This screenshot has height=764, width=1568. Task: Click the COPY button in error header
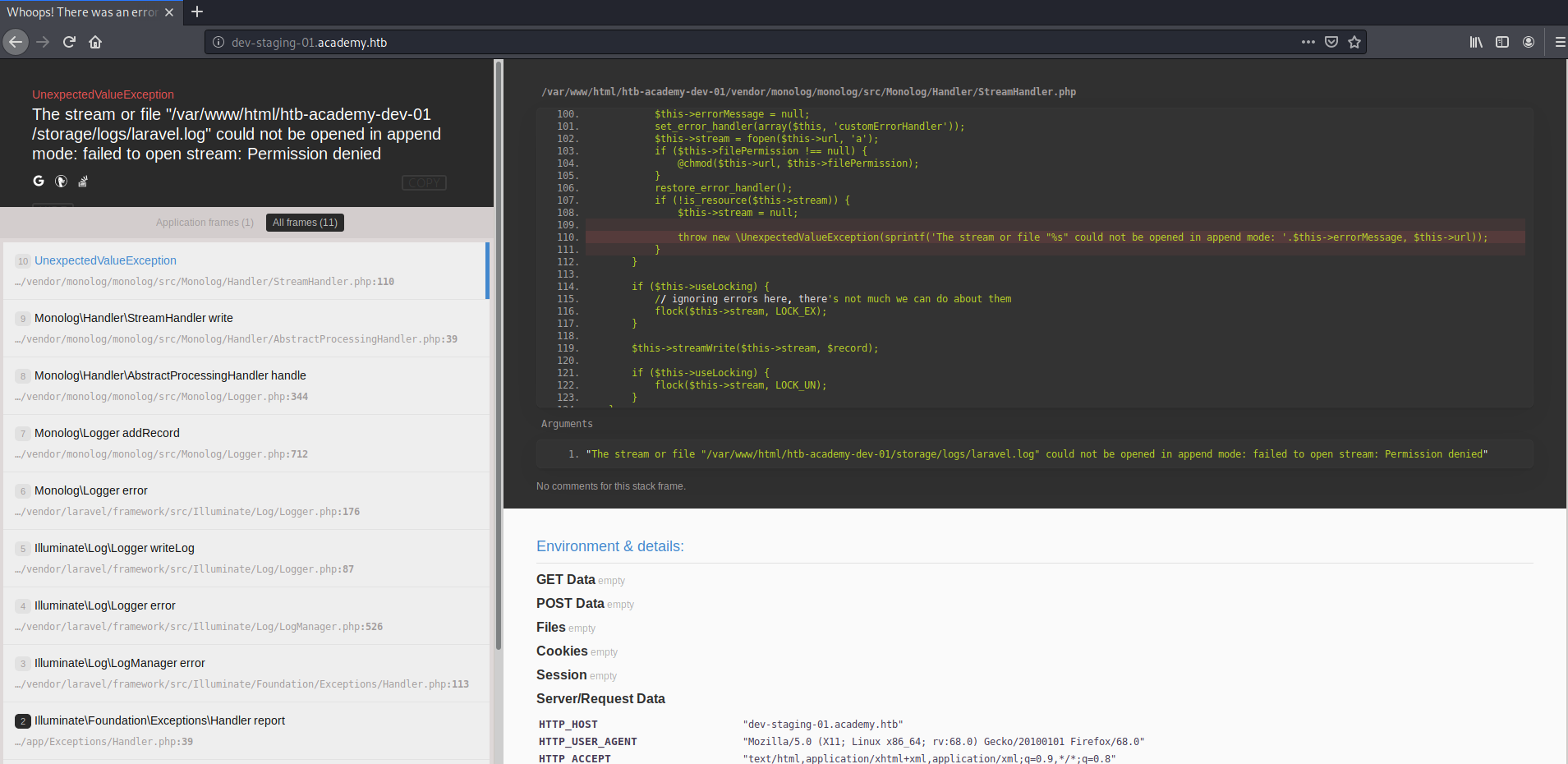424,182
